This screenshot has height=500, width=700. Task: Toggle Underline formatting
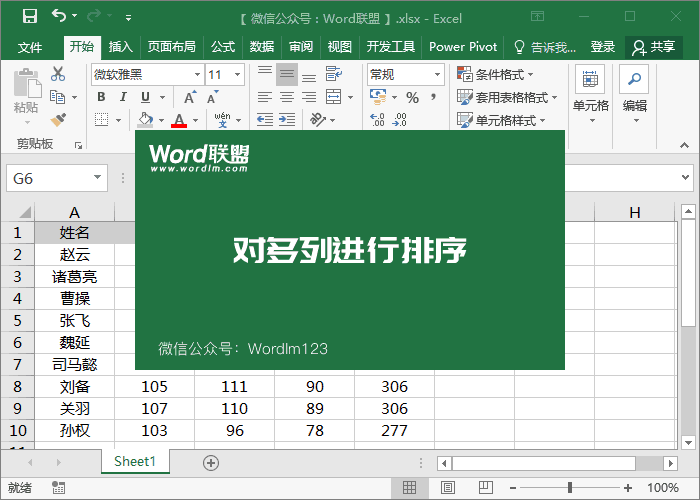pos(145,97)
